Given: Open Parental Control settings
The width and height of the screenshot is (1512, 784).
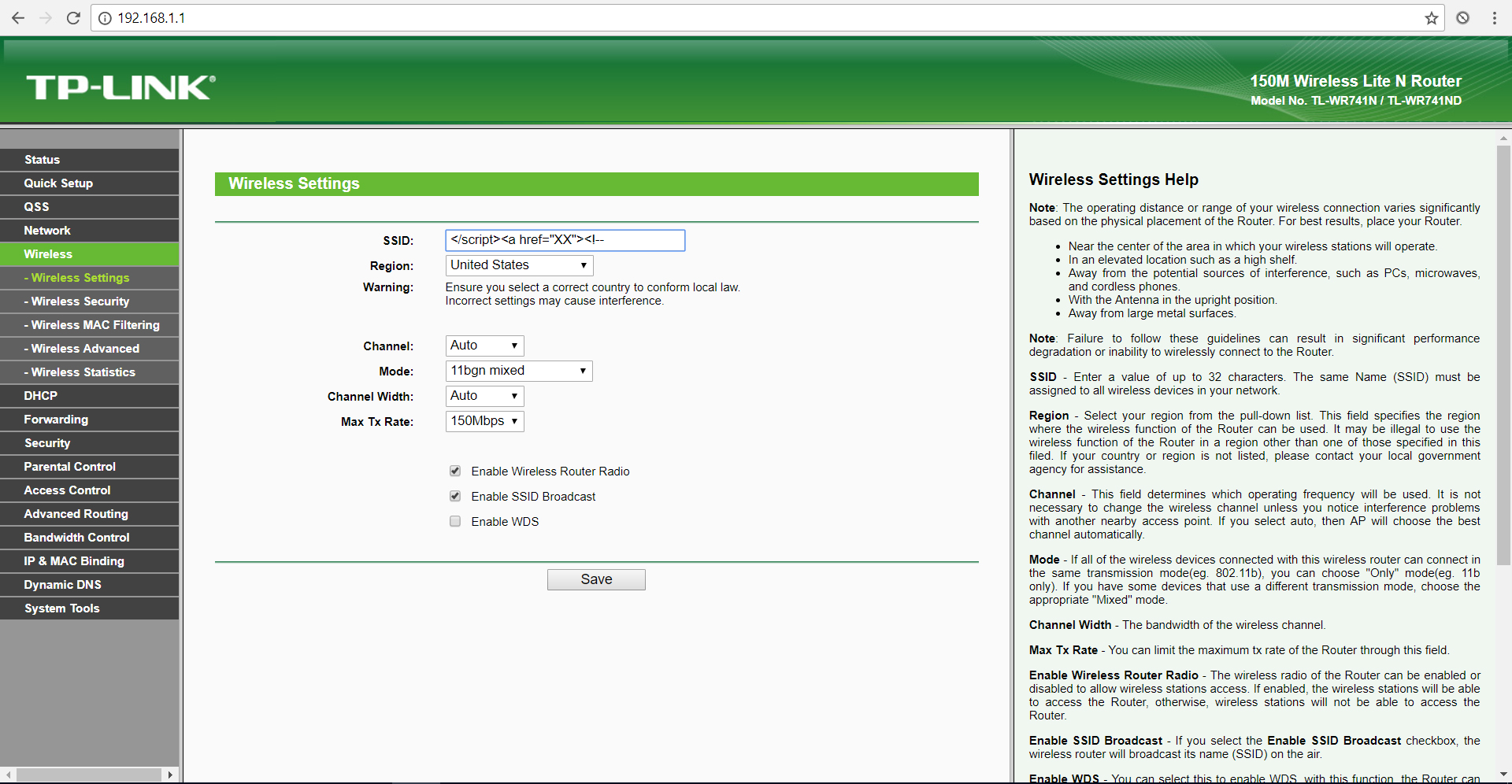Looking at the screenshot, I should click(x=90, y=467).
